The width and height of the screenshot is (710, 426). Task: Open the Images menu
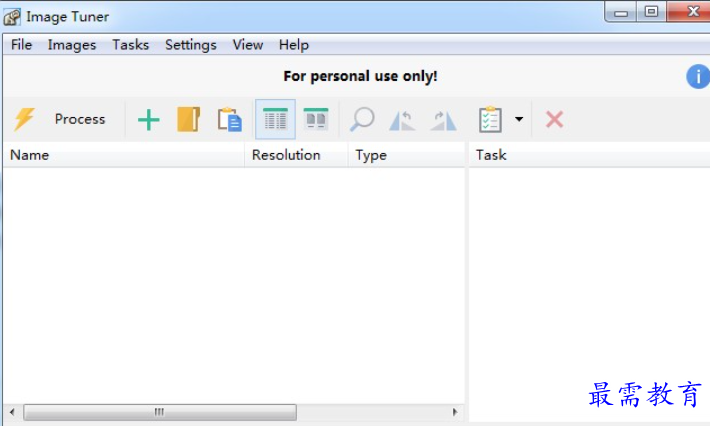(72, 45)
